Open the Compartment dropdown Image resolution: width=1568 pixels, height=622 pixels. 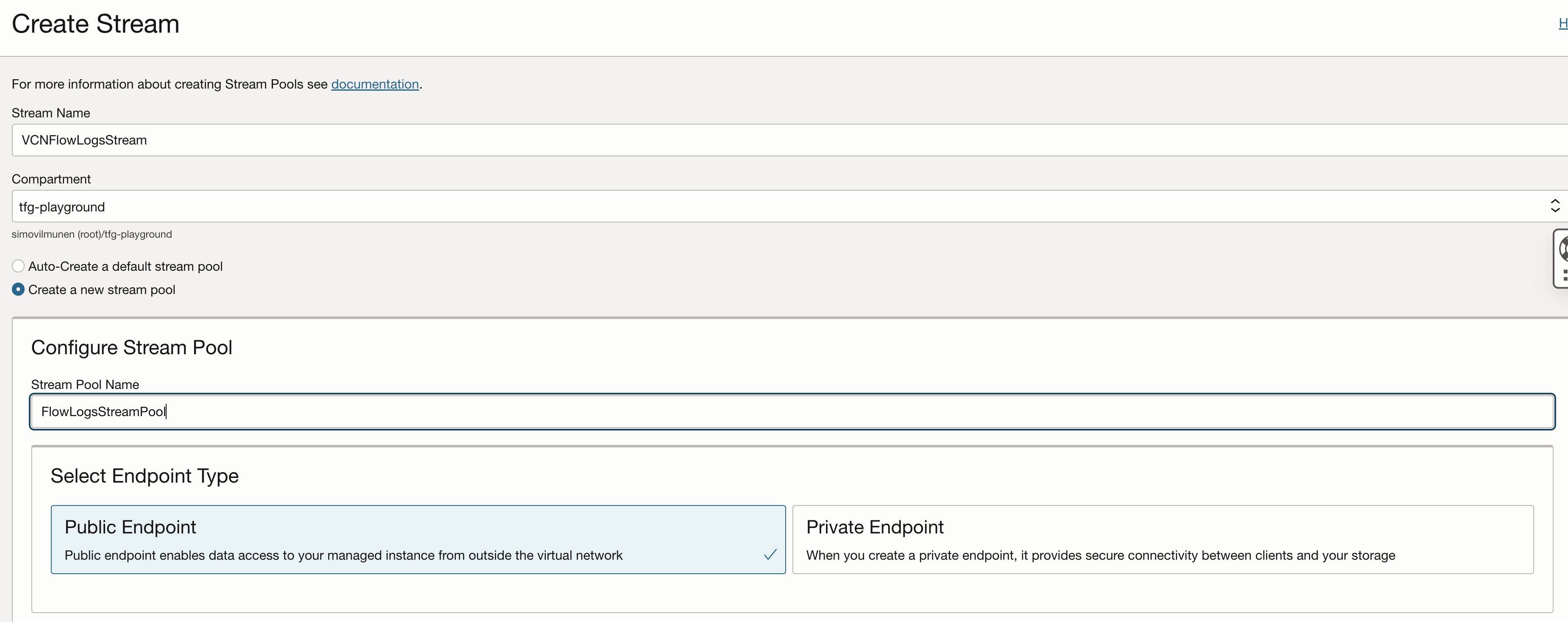790,206
